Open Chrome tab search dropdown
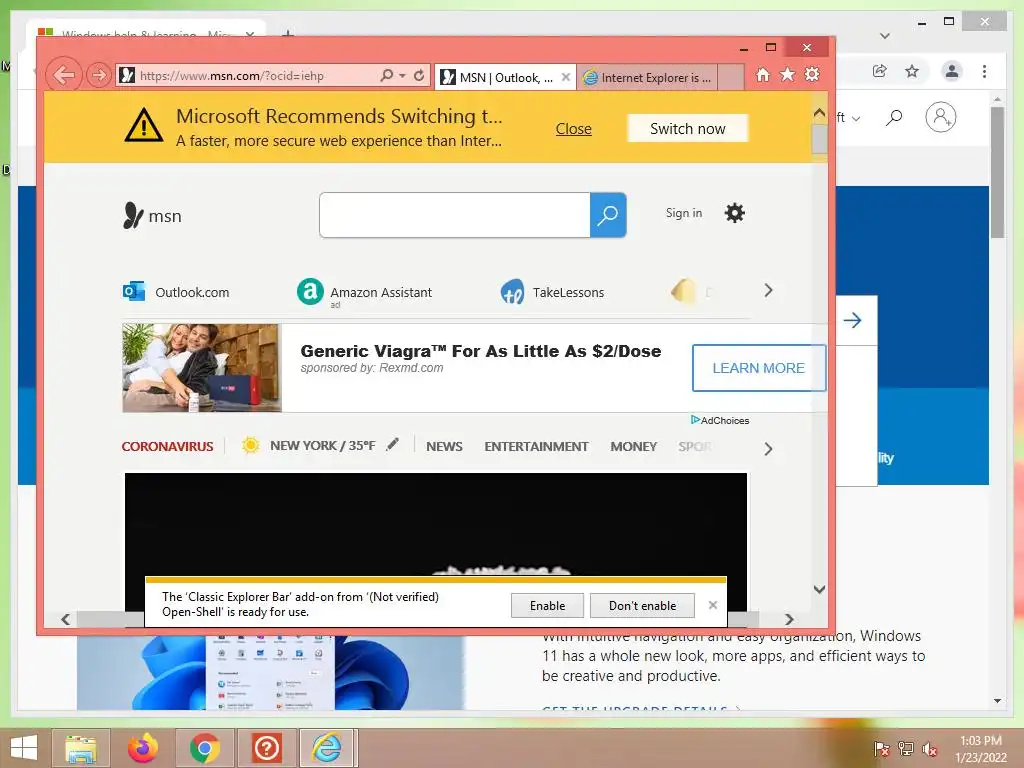 pyautogui.click(x=884, y=36)
